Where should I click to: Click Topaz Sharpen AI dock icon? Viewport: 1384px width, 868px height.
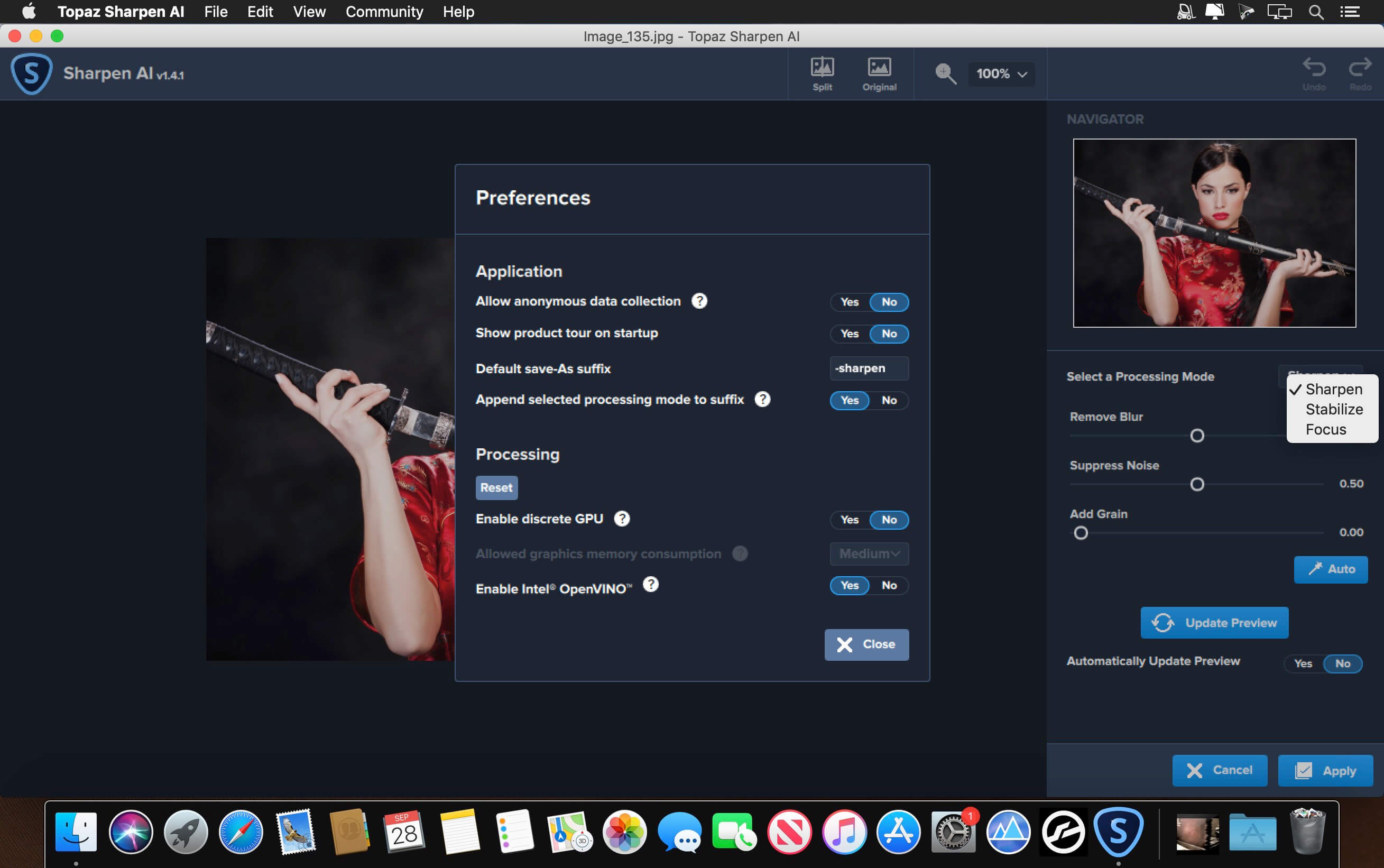[x=1118, y=831]
